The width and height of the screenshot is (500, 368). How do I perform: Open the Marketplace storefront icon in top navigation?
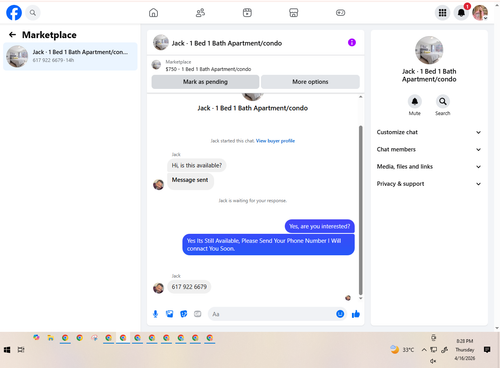[294, 13]
